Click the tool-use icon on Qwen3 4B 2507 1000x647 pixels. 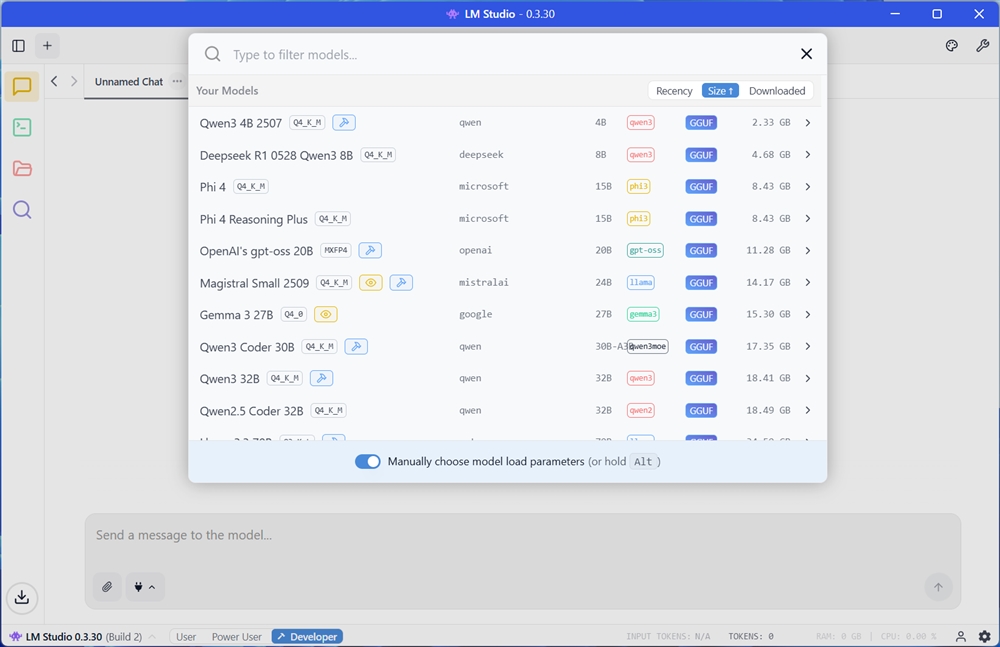click(x=344, y=123)
